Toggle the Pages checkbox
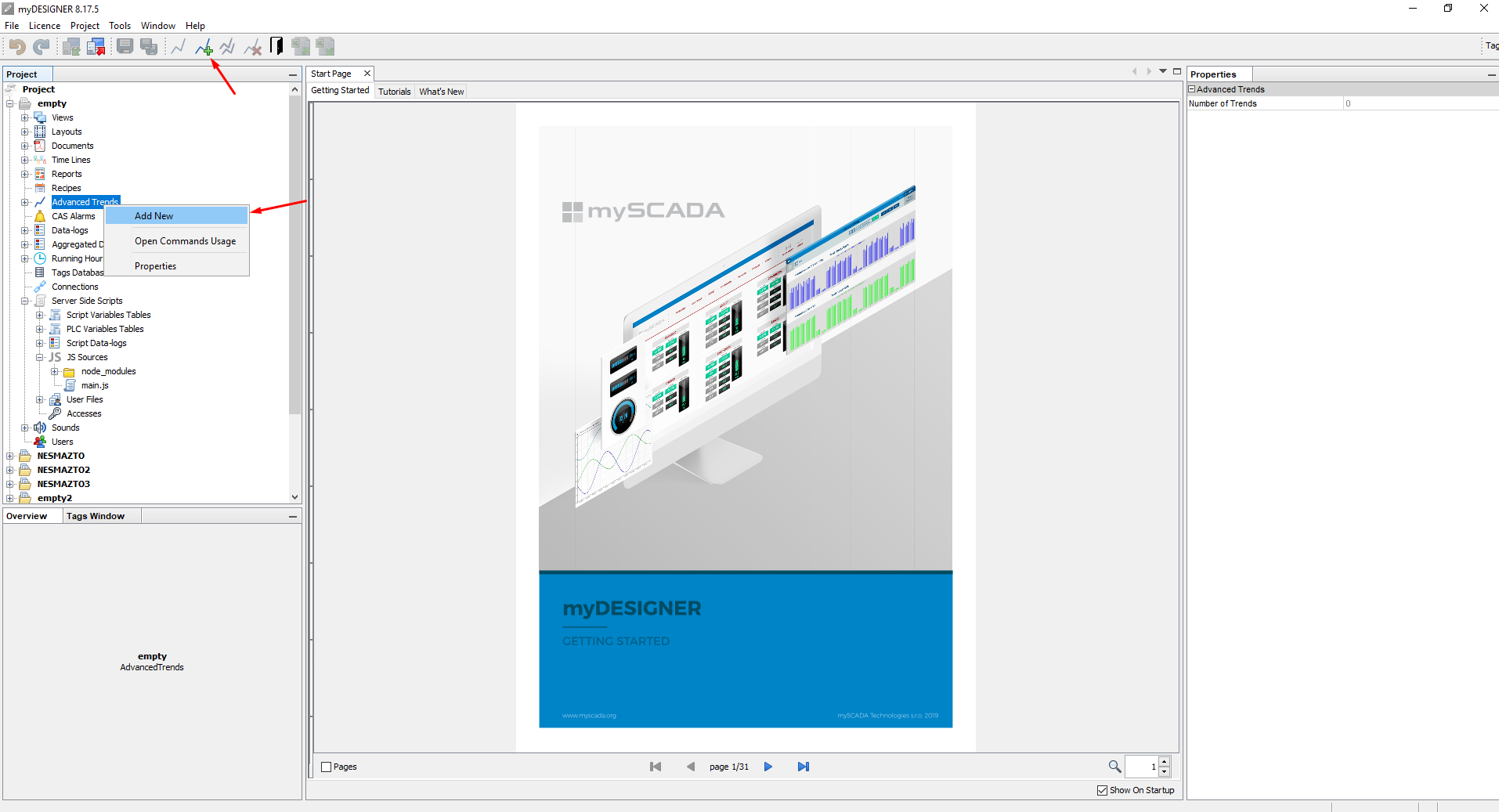The height and width of the screenshot is (812, 1499). pos(327,767)
